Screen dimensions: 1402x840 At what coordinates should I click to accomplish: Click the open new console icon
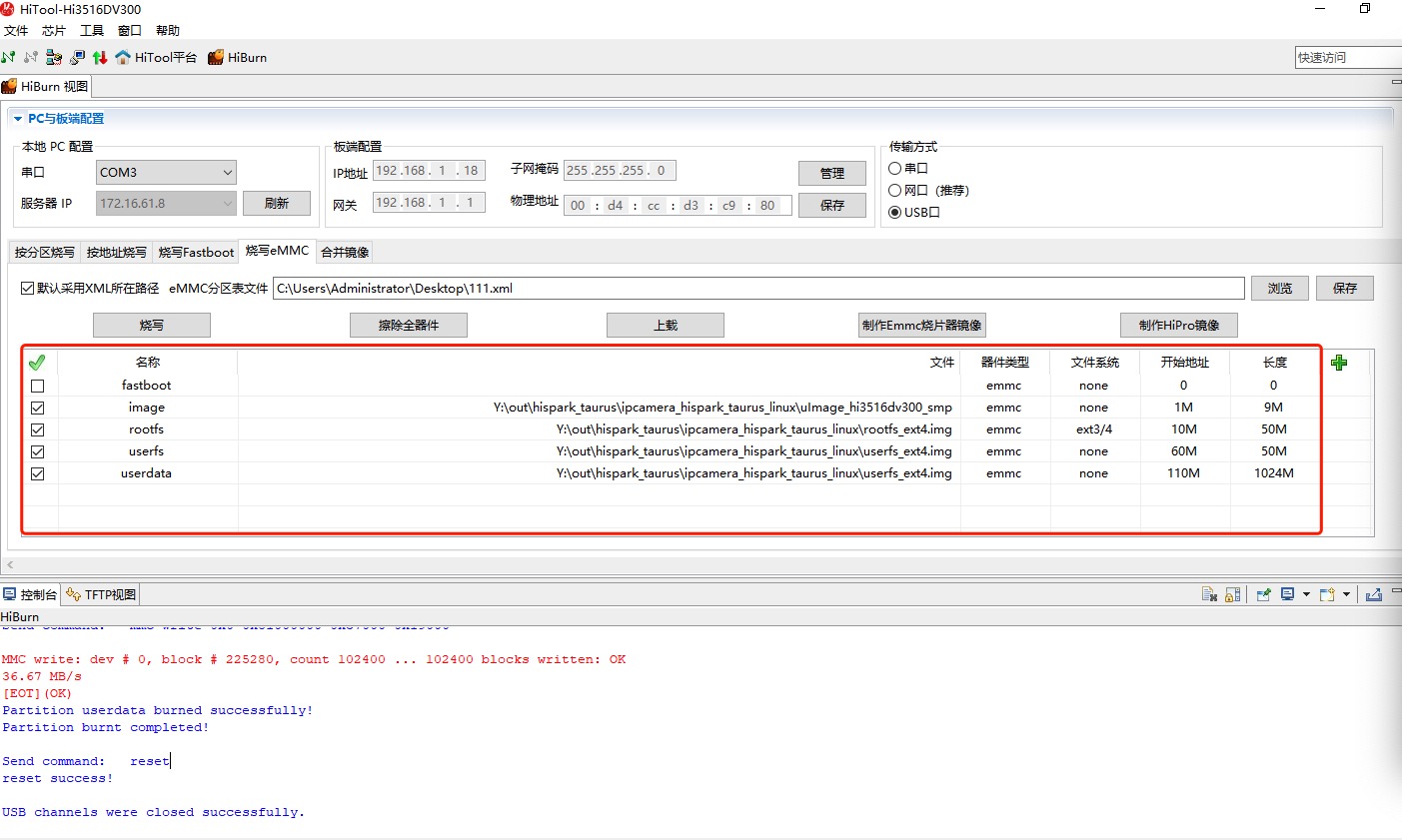1326,594
